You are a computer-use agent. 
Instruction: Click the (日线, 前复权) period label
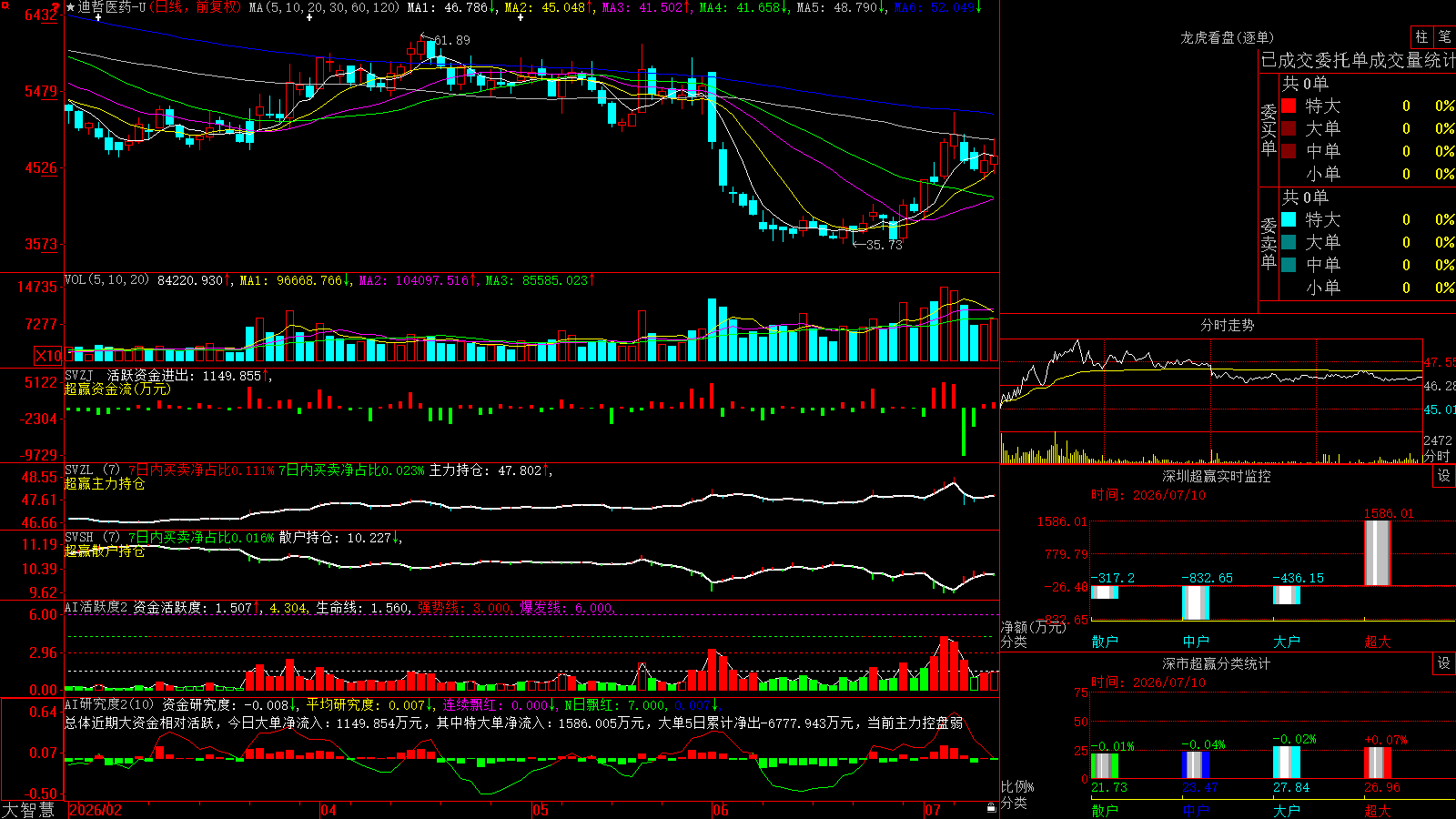pos(196,7)
